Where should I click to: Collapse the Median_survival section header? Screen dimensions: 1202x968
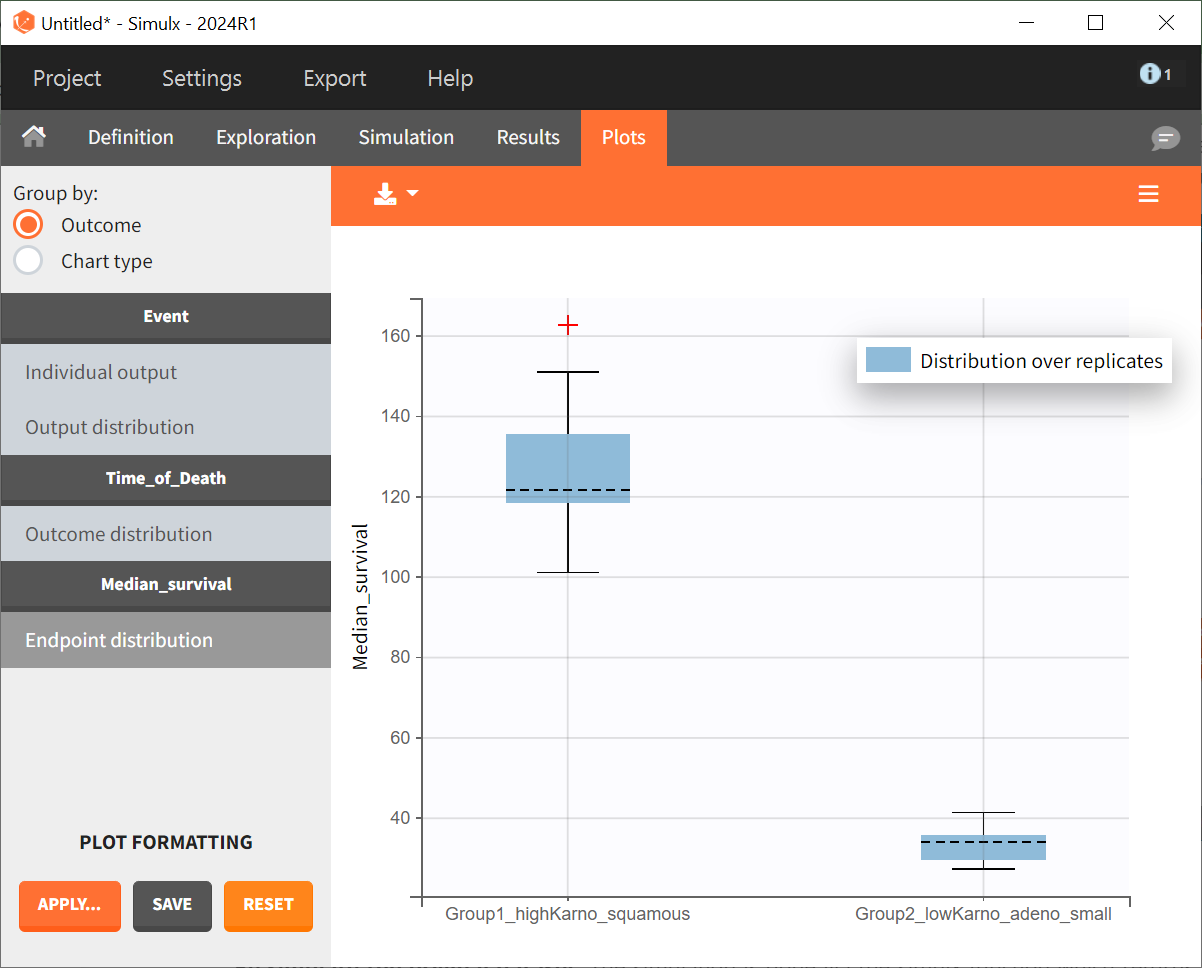click(x=166, y=584)
